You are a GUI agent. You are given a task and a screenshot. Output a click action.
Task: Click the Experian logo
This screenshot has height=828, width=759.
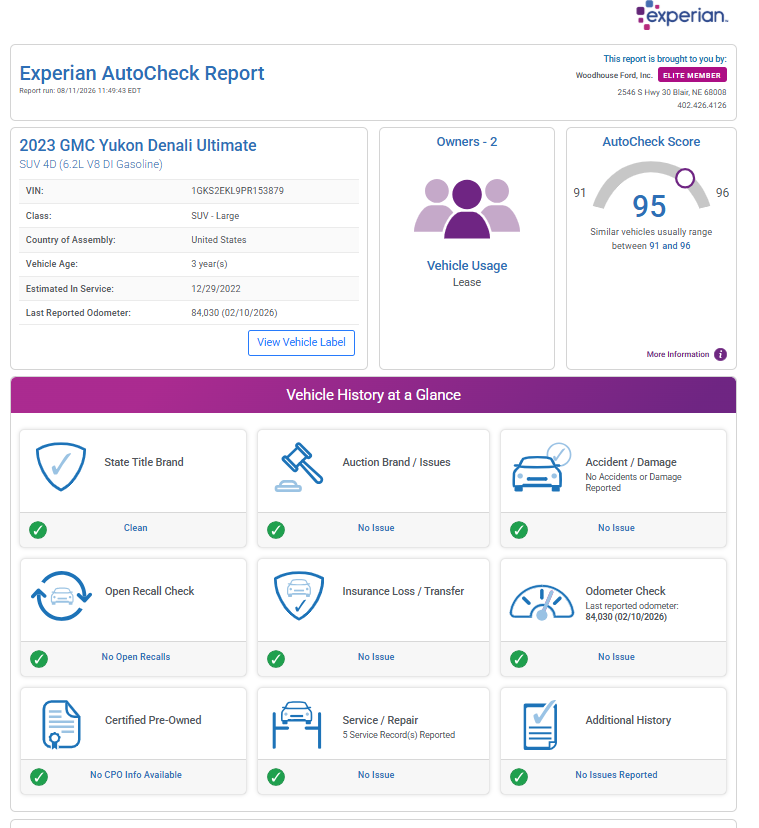point(681,15)
